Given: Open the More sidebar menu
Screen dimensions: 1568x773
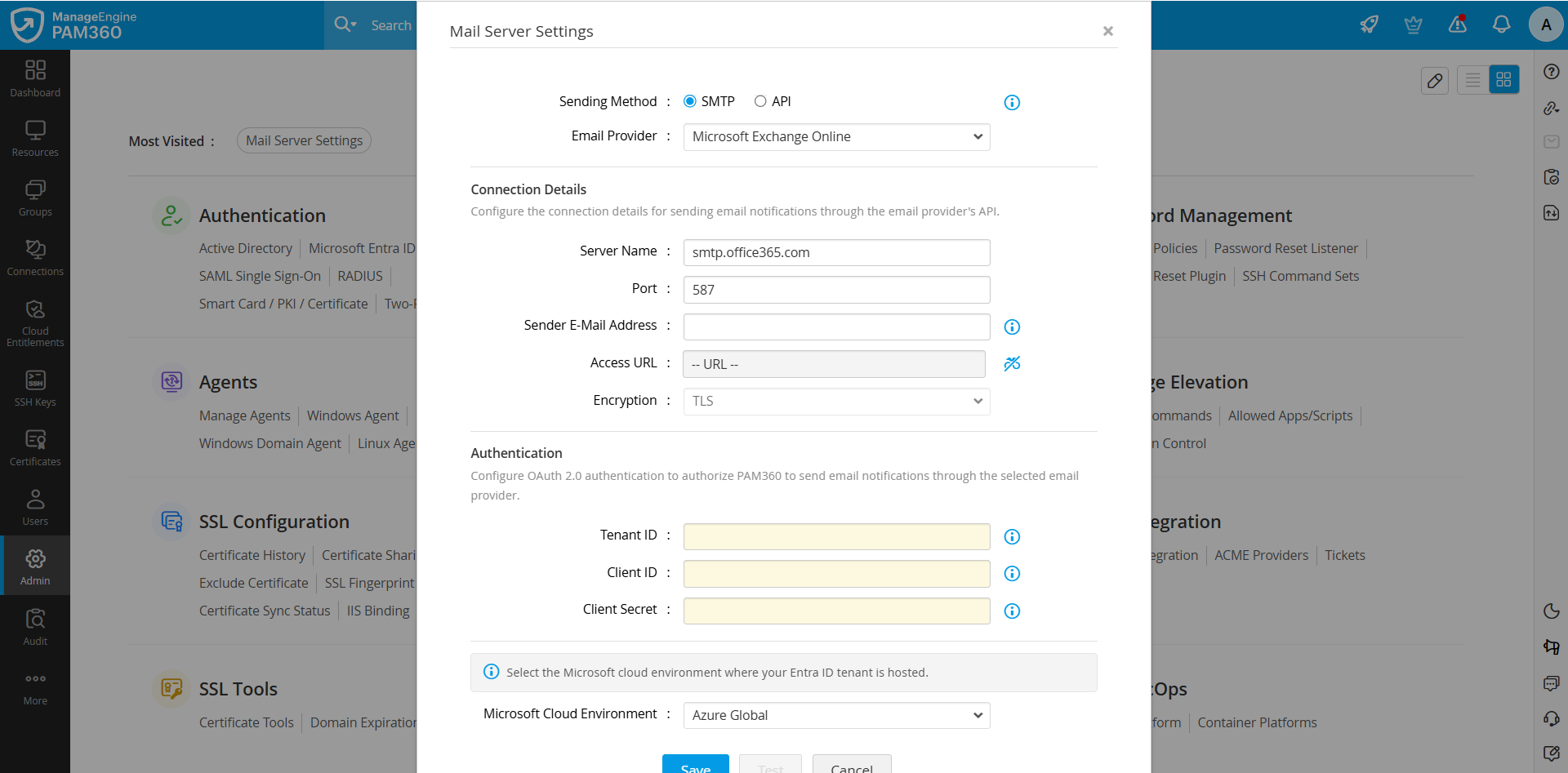Looking at the screenshot, I should (35, 687).
